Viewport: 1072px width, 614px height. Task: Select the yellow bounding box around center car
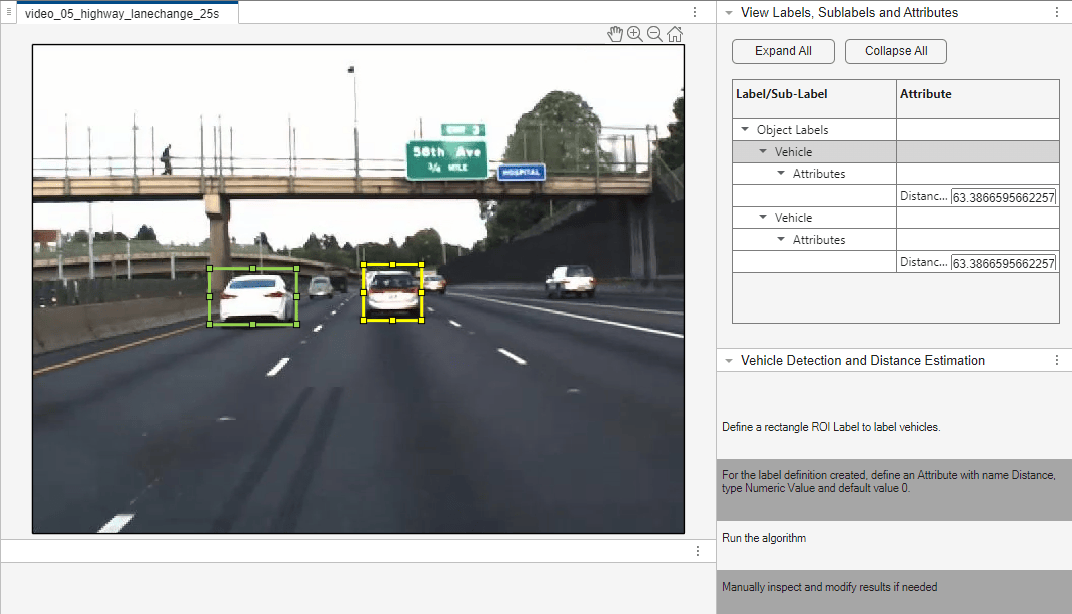point(392,293)
